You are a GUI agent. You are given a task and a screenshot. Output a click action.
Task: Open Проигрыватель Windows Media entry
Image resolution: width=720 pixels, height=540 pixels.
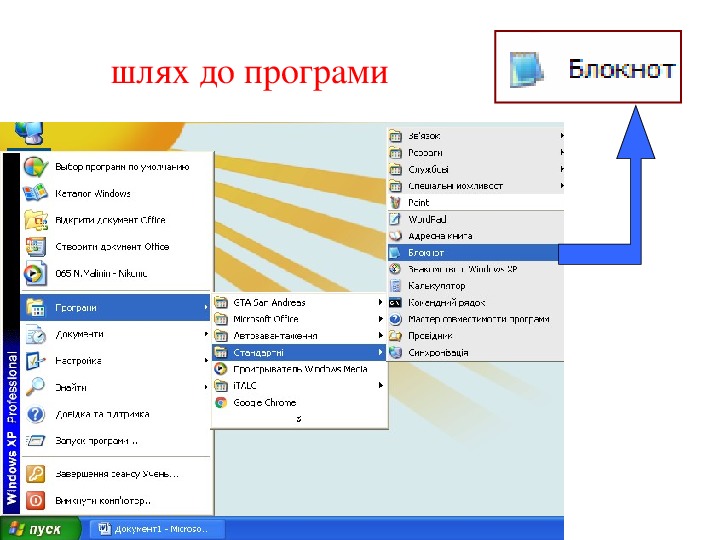point(298,369)
